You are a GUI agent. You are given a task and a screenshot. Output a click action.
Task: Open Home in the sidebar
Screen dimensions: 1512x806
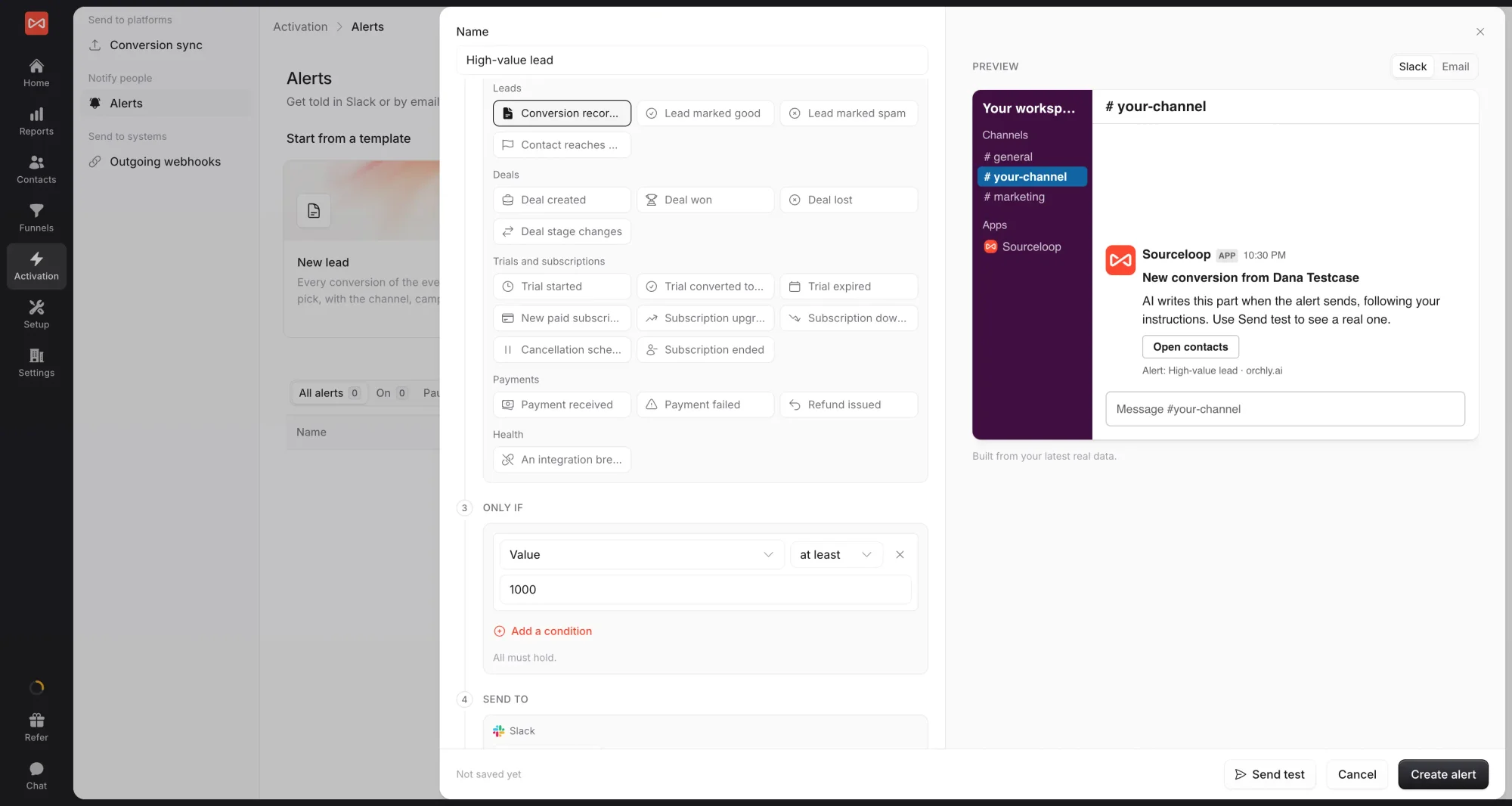point(36,73)
